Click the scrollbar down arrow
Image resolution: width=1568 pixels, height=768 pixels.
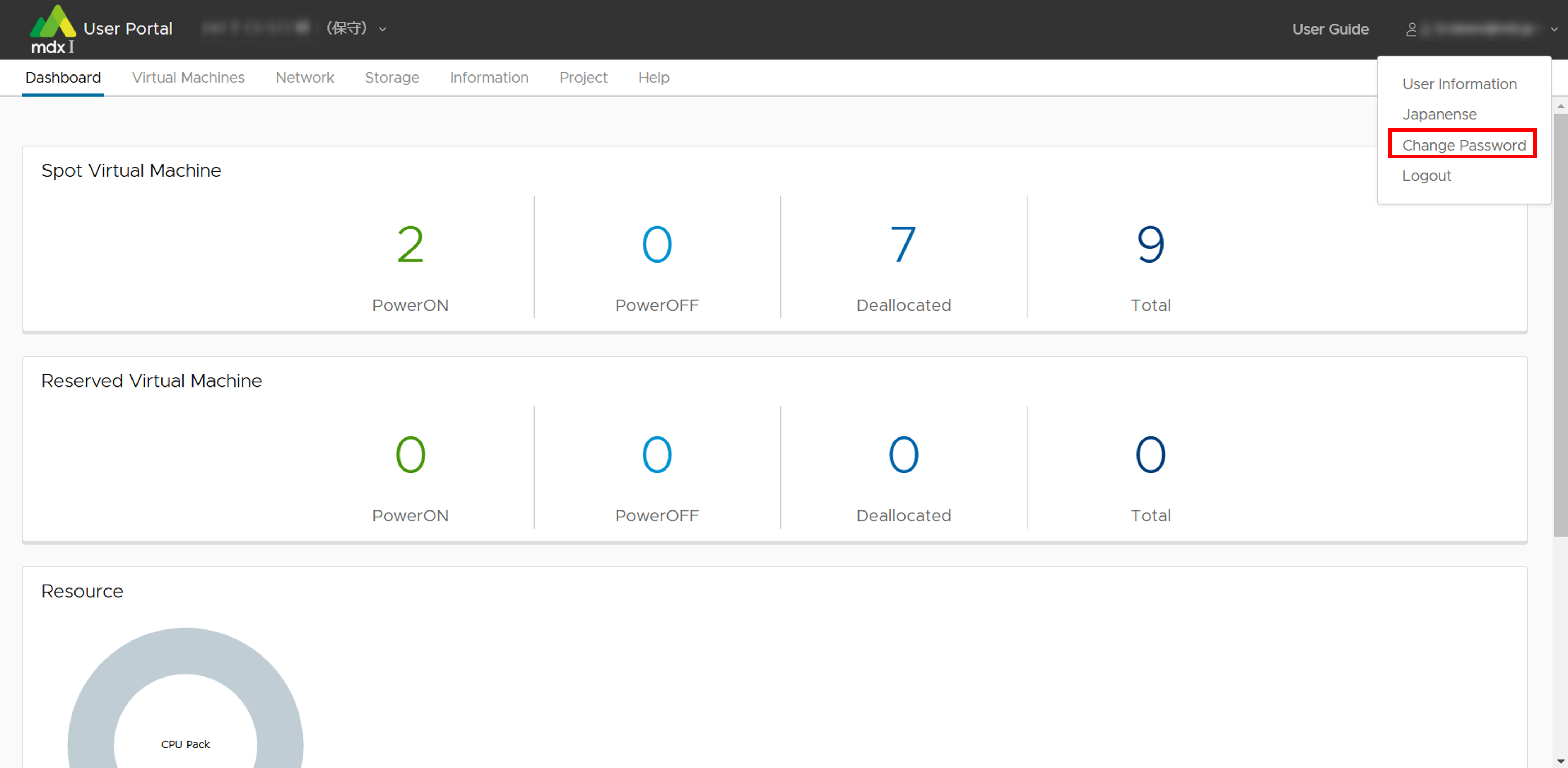coord(1560,761)
